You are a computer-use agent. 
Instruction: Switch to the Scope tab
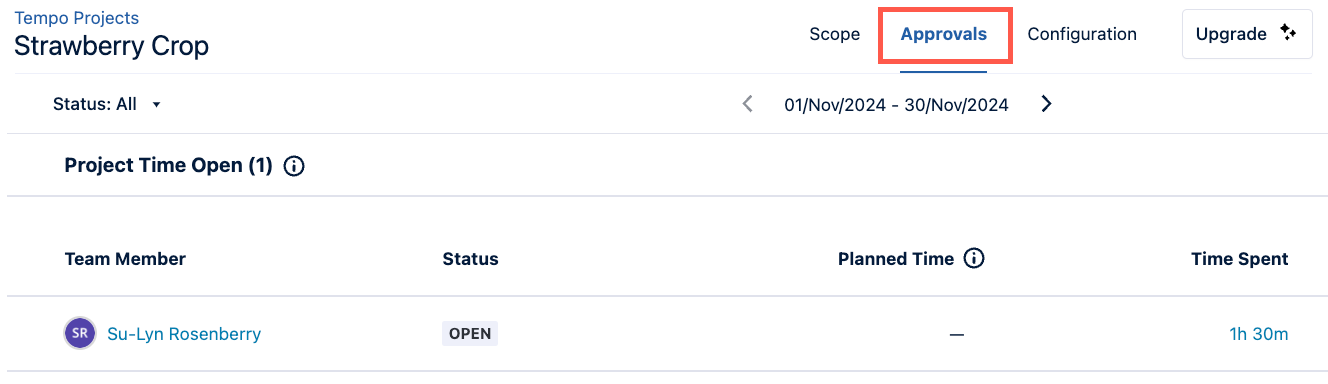click(x=835, y=34)
